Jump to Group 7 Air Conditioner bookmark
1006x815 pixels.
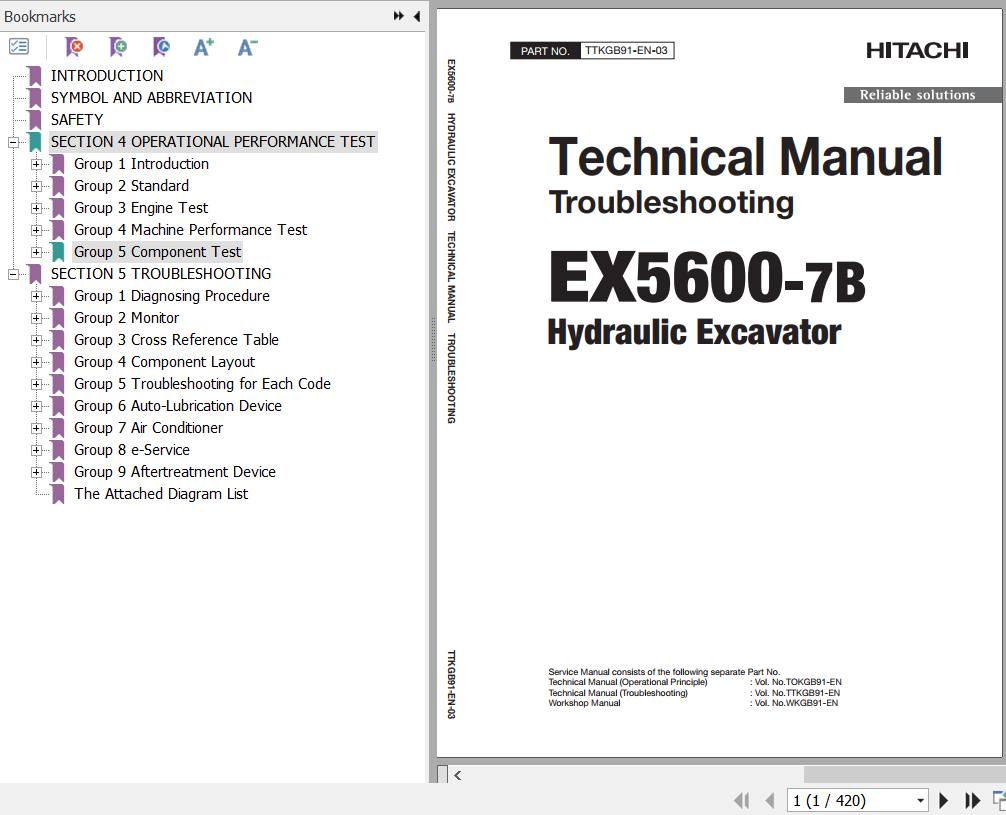[x=148, y=428]
